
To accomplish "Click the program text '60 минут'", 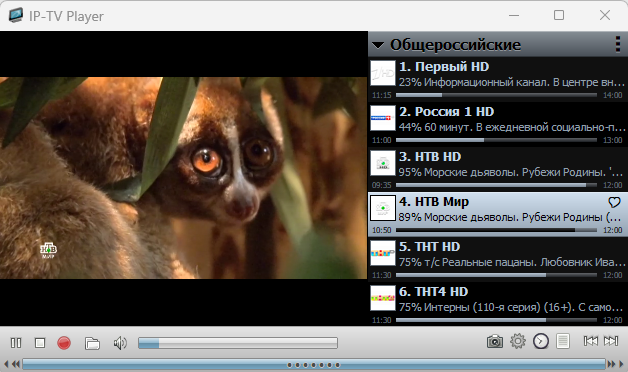I will (x=448, y=127).
